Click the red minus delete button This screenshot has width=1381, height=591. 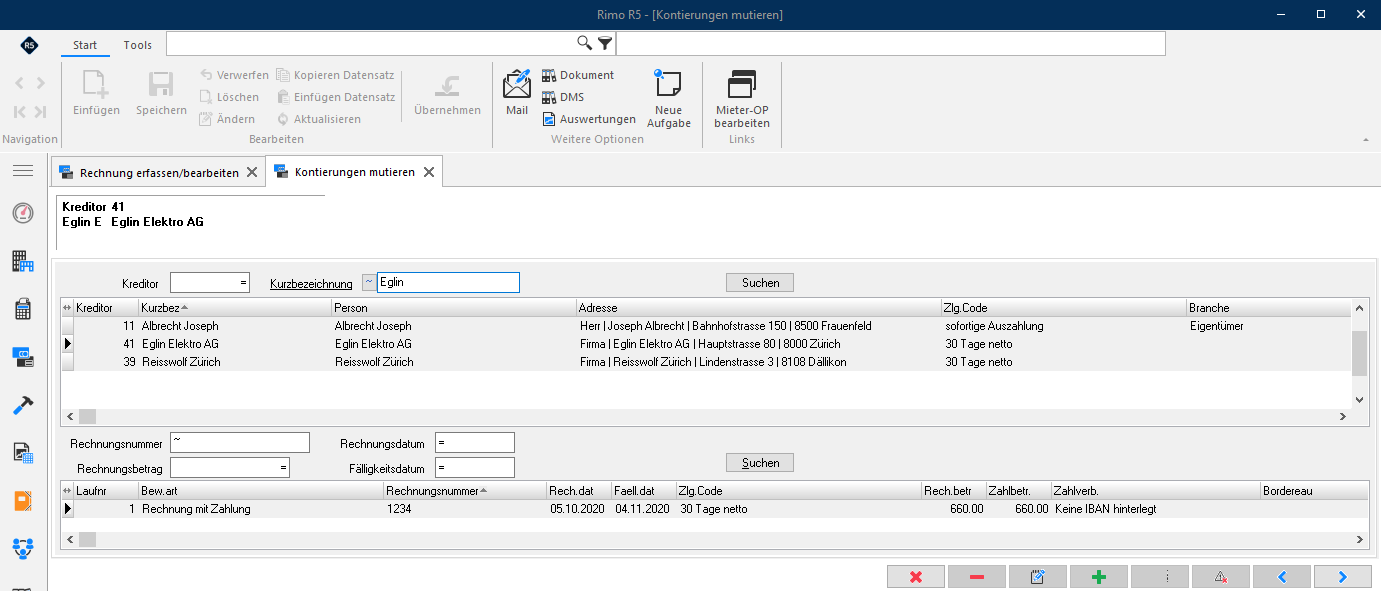click(x=976, y=577)
